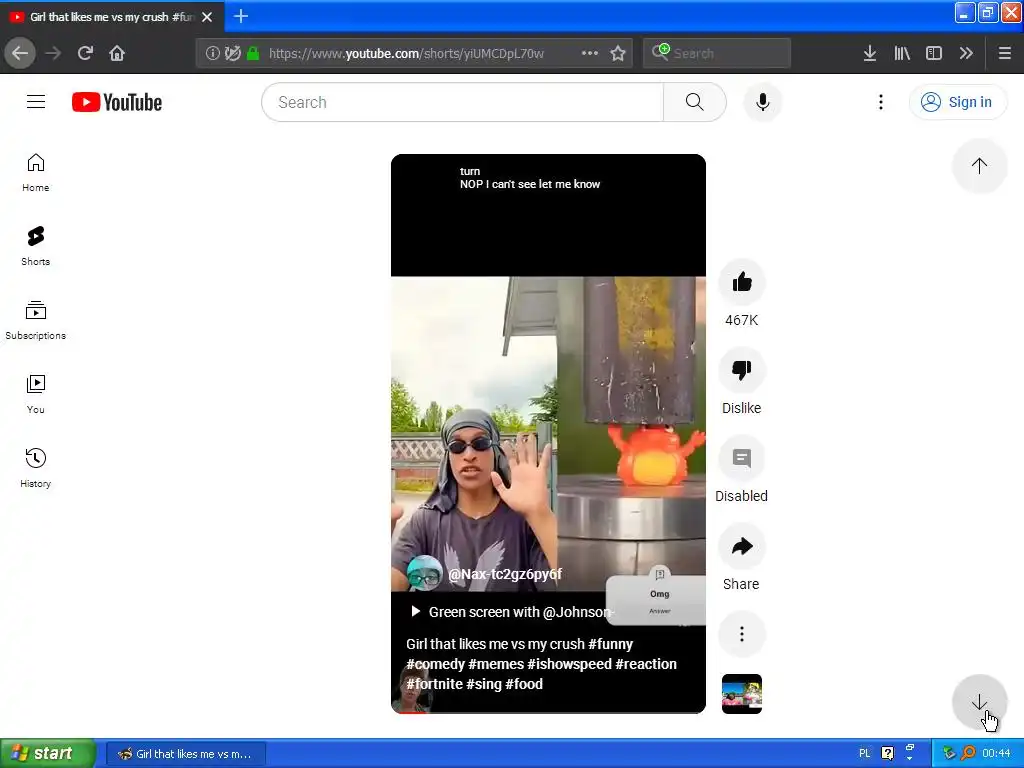Open the sound source thumbnail
The image size is (1024, 768).
click(x=742, y=694)
